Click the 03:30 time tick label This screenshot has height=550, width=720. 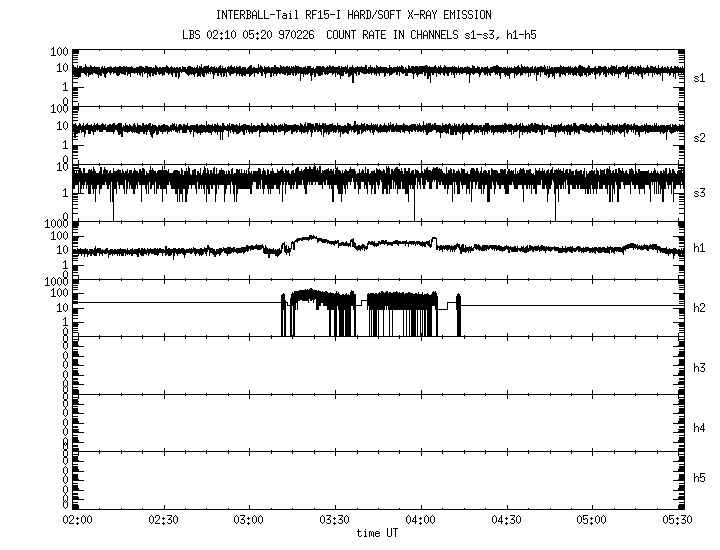coord(335,521)
